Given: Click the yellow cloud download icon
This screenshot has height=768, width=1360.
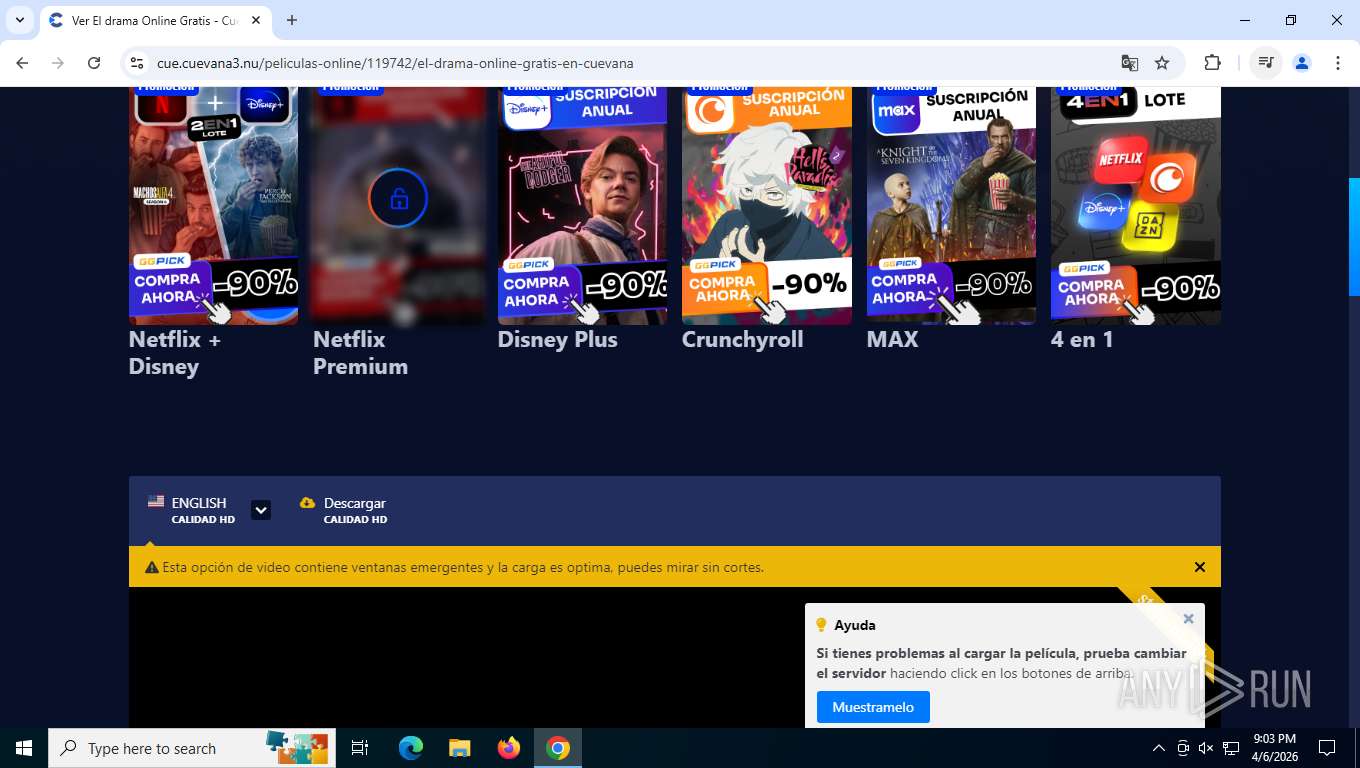Looking at the screenshot, I should (307, 503).
